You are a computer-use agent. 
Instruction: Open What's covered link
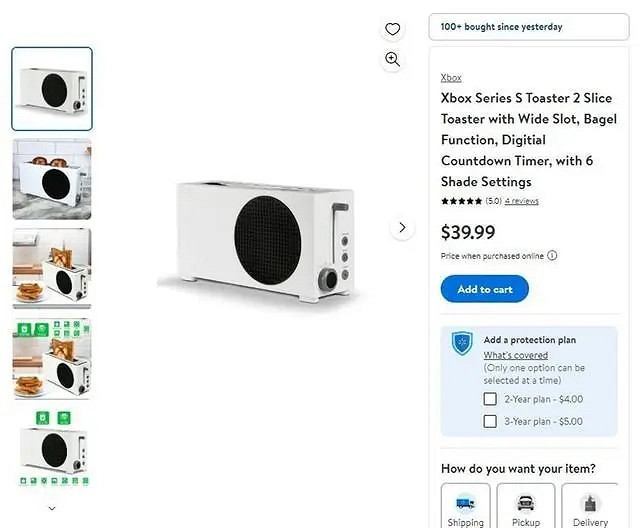click(515, 355)
